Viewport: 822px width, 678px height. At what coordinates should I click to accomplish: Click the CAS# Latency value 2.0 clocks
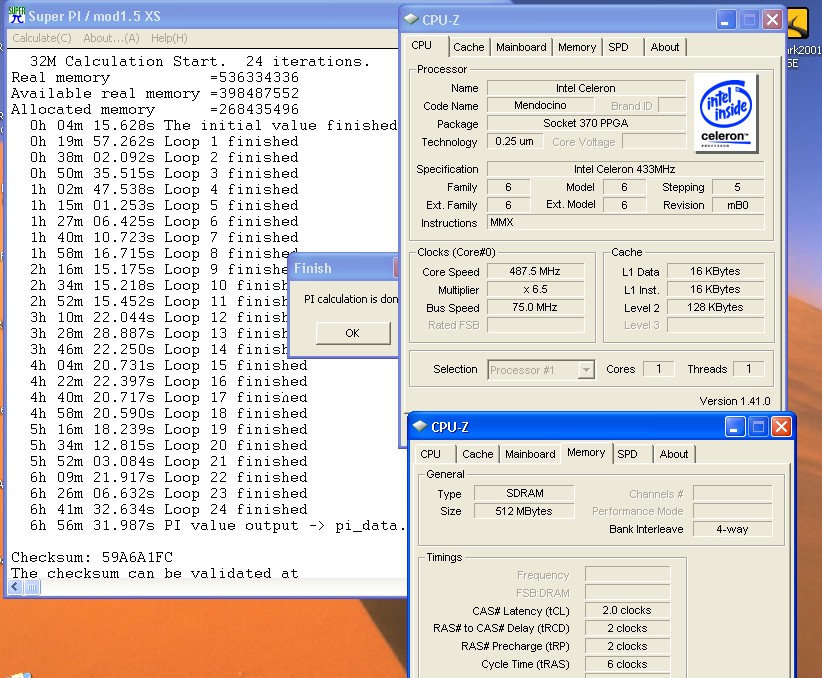click(627, 610)
